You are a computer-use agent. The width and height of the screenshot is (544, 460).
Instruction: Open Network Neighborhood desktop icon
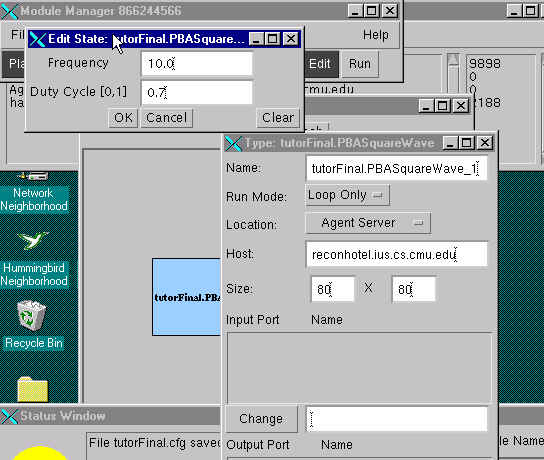pos(34,191)
